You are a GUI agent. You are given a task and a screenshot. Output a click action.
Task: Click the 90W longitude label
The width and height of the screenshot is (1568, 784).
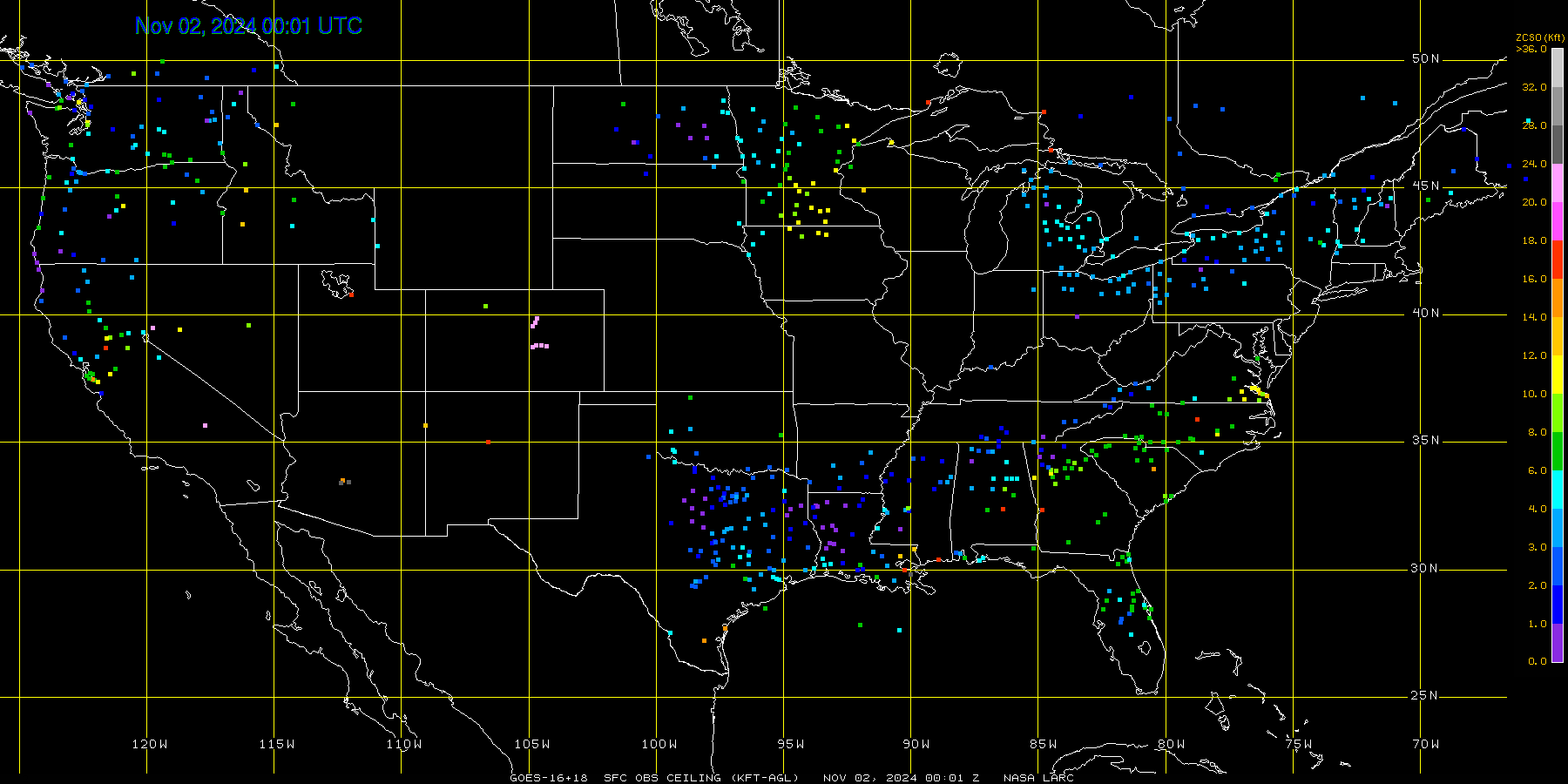[916, 744]
